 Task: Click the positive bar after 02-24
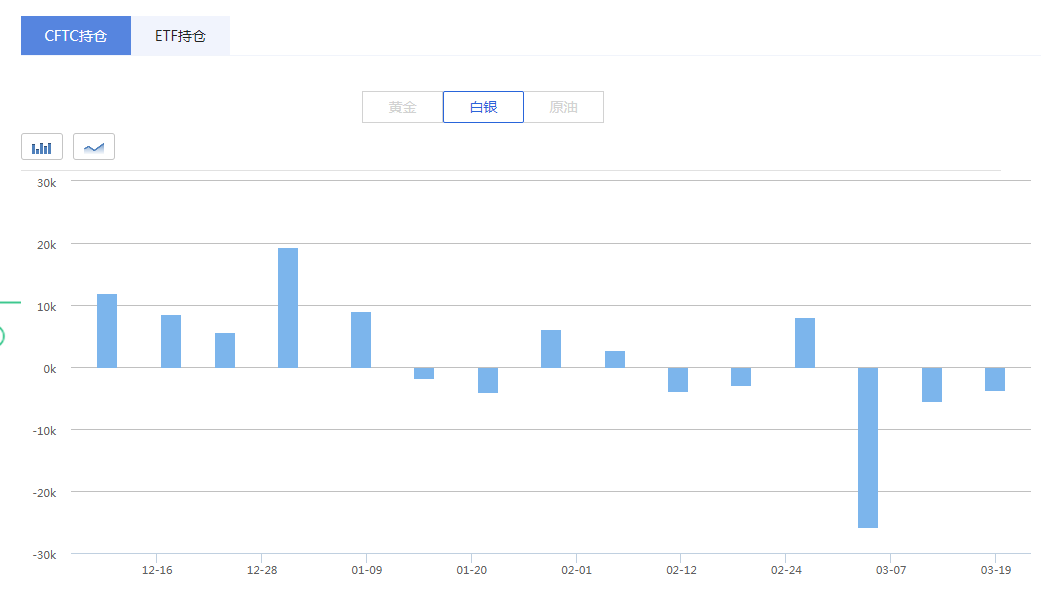pyautogui.click(x=805, y=343)
